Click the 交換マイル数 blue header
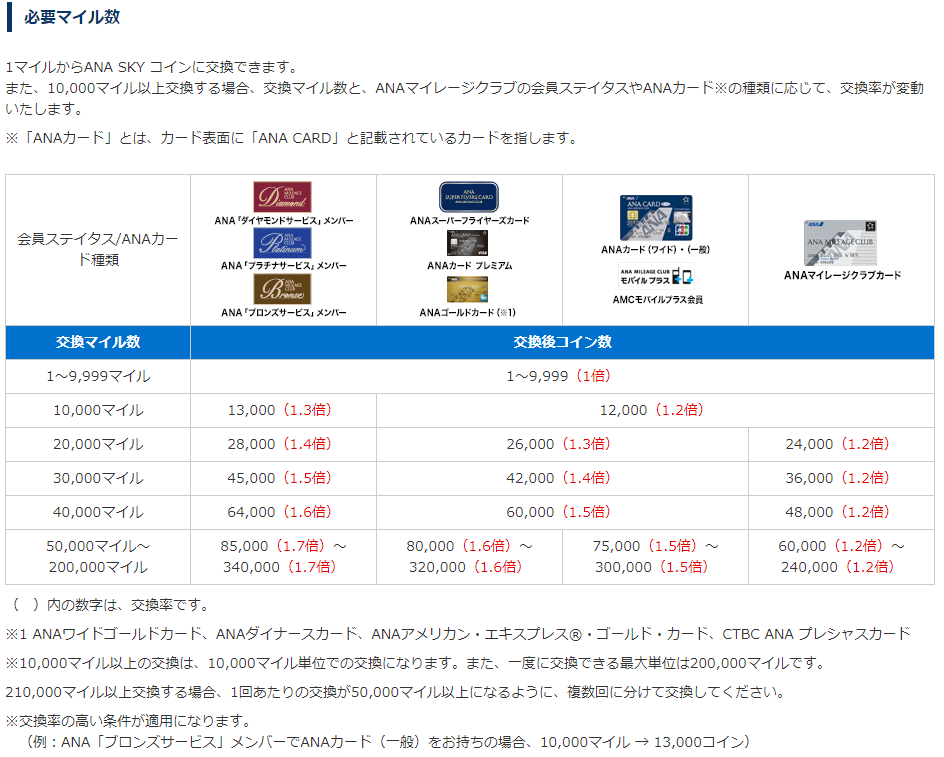The image size is (944, 757). [x=98, y=342]
